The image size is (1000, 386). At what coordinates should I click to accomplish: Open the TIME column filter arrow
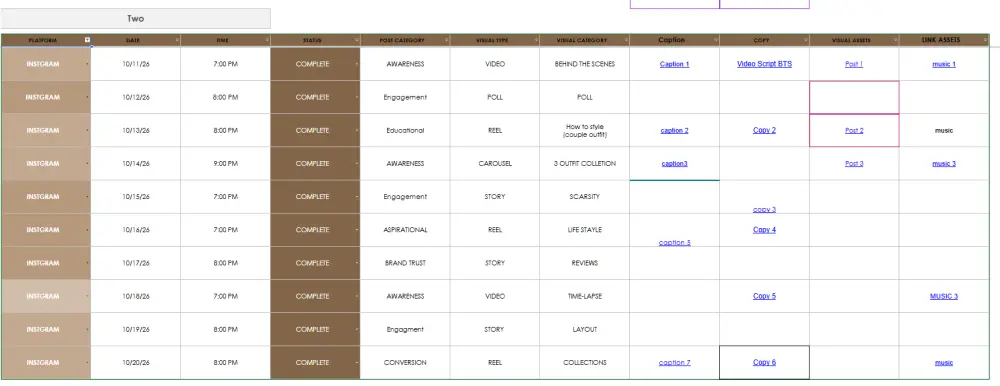pyautogui.click(x=267, y=40)
